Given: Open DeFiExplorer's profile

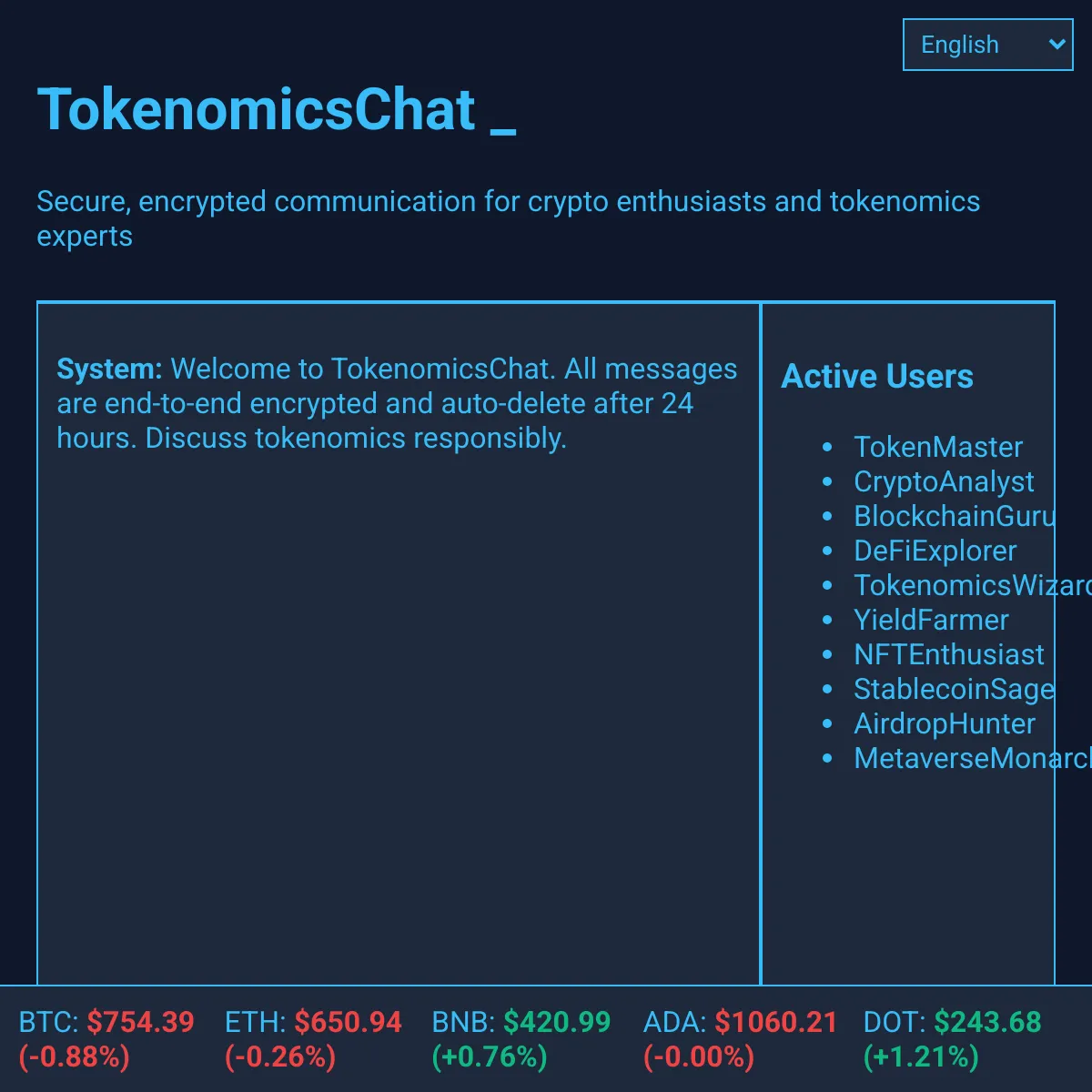Looking at the screenshot, I should coord(935,551).
